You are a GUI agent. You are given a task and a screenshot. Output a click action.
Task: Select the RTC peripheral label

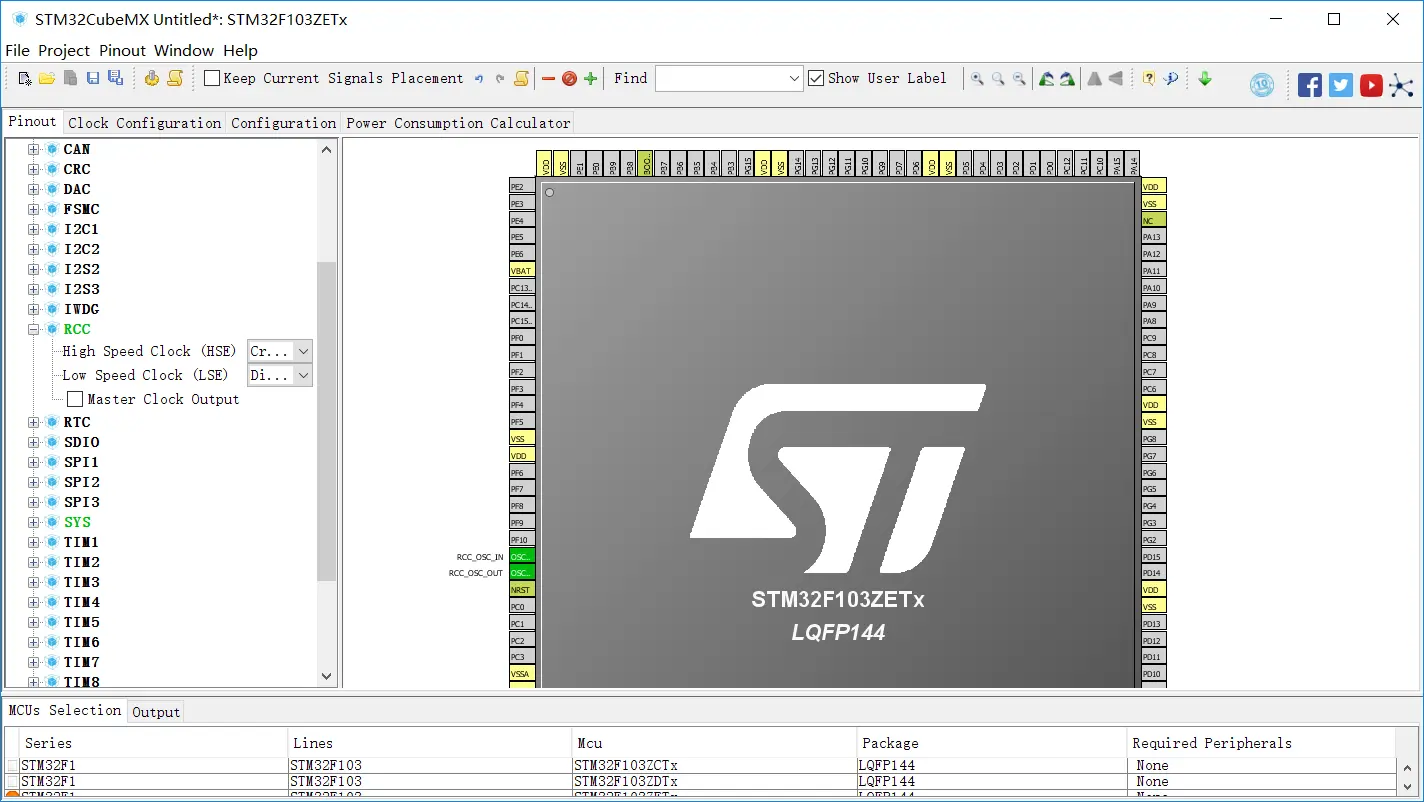pos(77,422)
